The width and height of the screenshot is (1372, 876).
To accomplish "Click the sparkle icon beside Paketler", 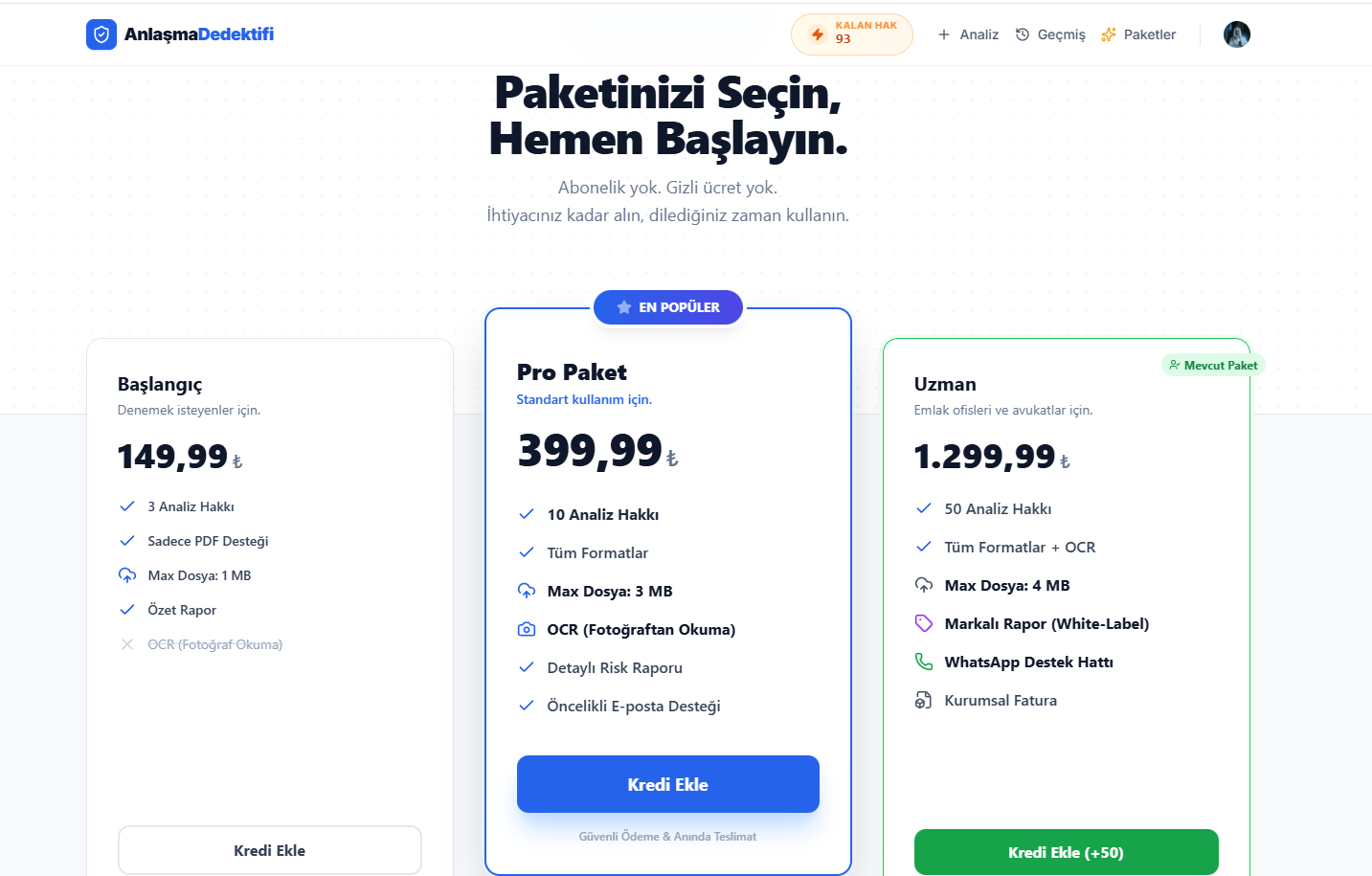I will [1109, 34].
